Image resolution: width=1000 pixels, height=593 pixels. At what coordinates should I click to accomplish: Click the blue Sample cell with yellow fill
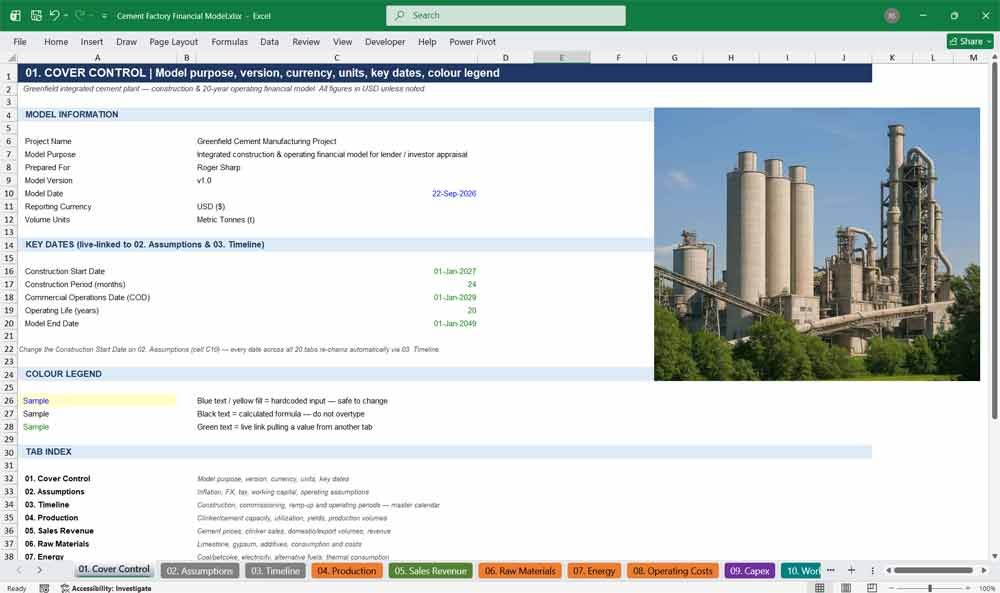pyautogui.click(x=98, y=400)
